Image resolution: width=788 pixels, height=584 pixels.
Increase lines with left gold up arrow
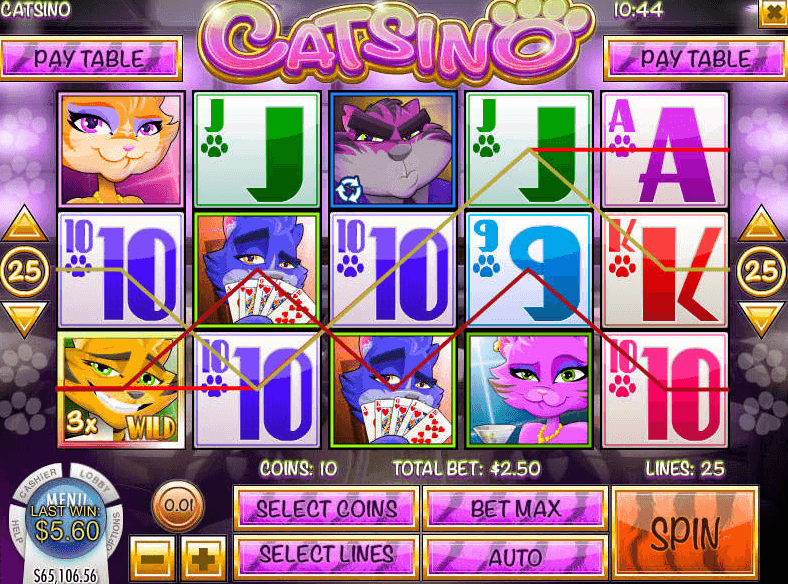click(24, 223)
